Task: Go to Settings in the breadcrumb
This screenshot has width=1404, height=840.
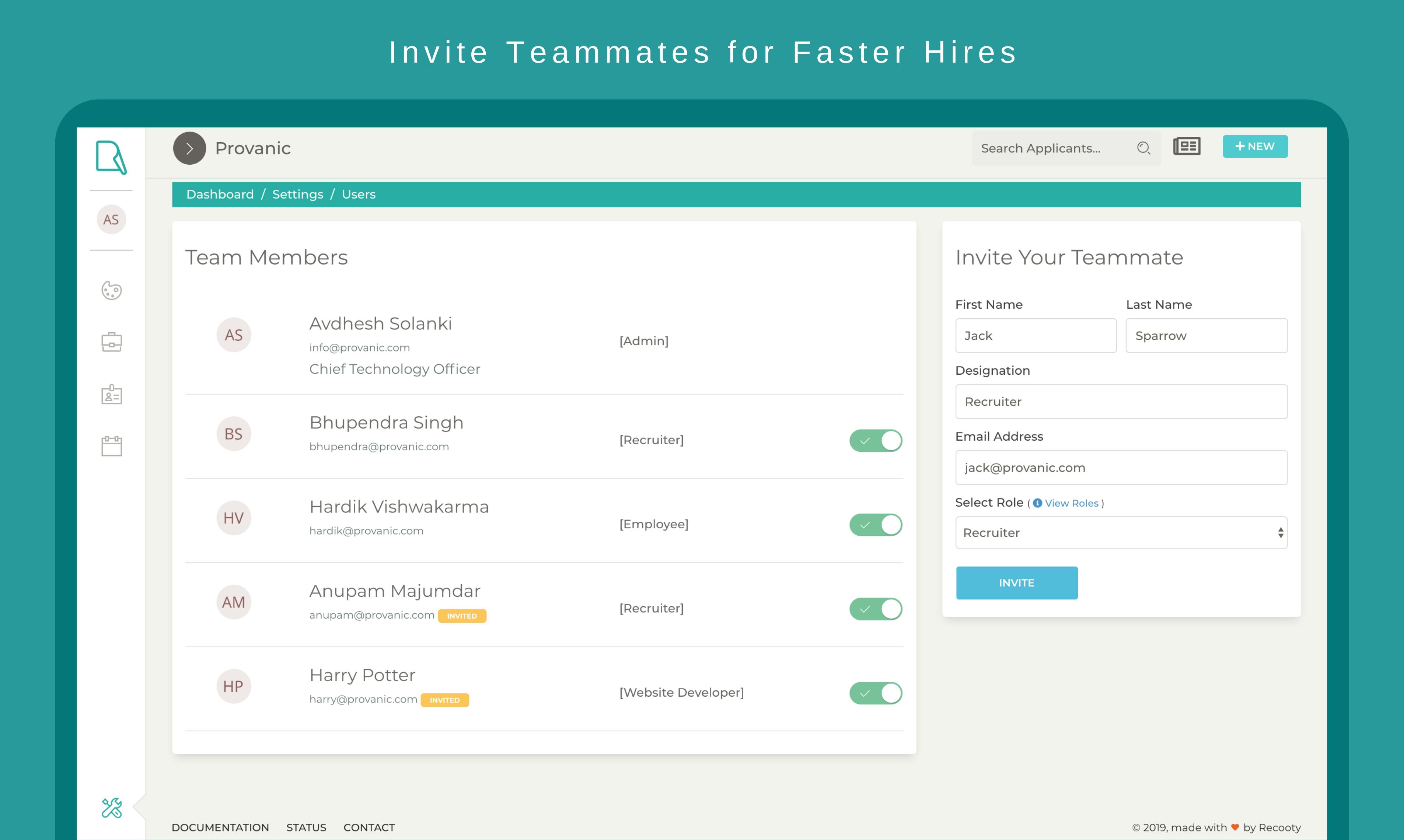Action: click(298, 194)
